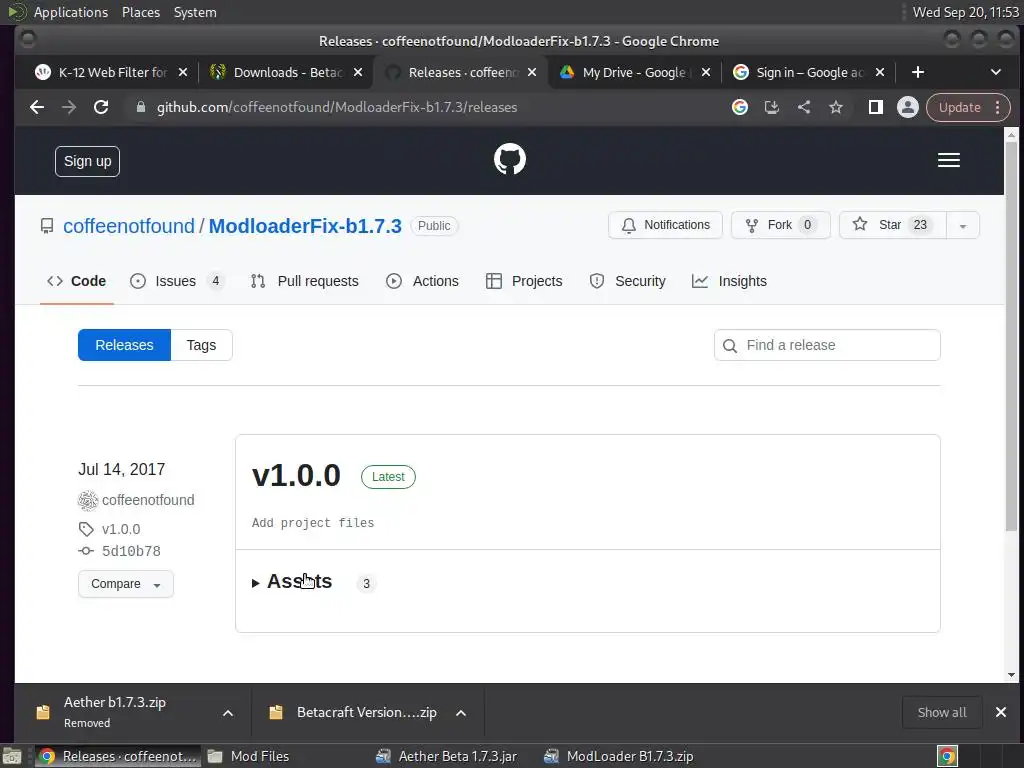Open the Projects tab
1024x768 pixels.
[x=524, y=281]
